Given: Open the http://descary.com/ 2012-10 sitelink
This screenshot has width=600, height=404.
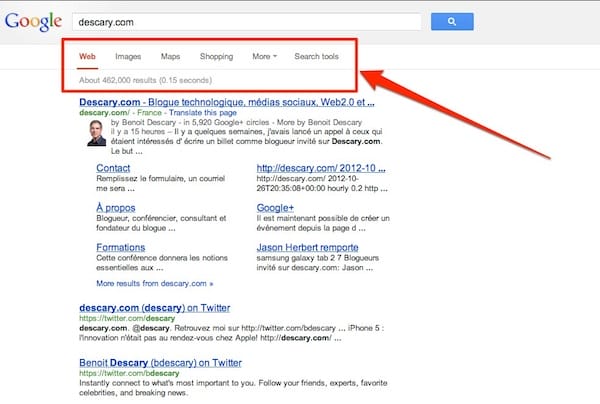Looking at the screenshot, I should pyautogui.click(x=321, y=168).
